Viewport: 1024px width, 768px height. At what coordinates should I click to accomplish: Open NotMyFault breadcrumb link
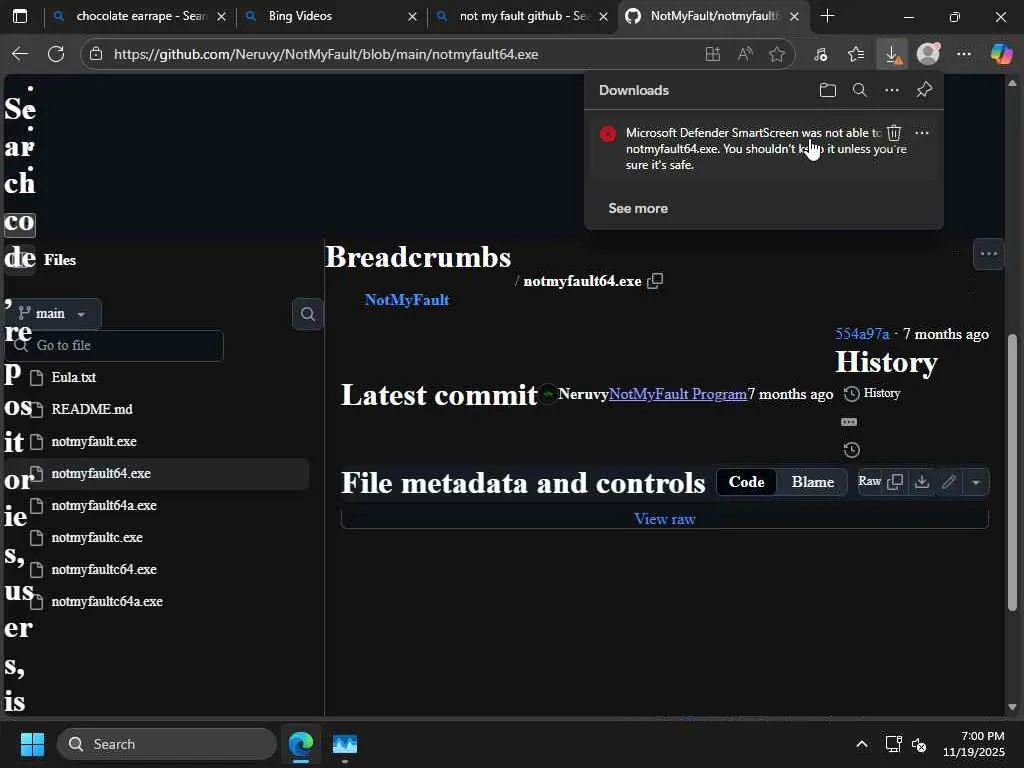[407, 300]
